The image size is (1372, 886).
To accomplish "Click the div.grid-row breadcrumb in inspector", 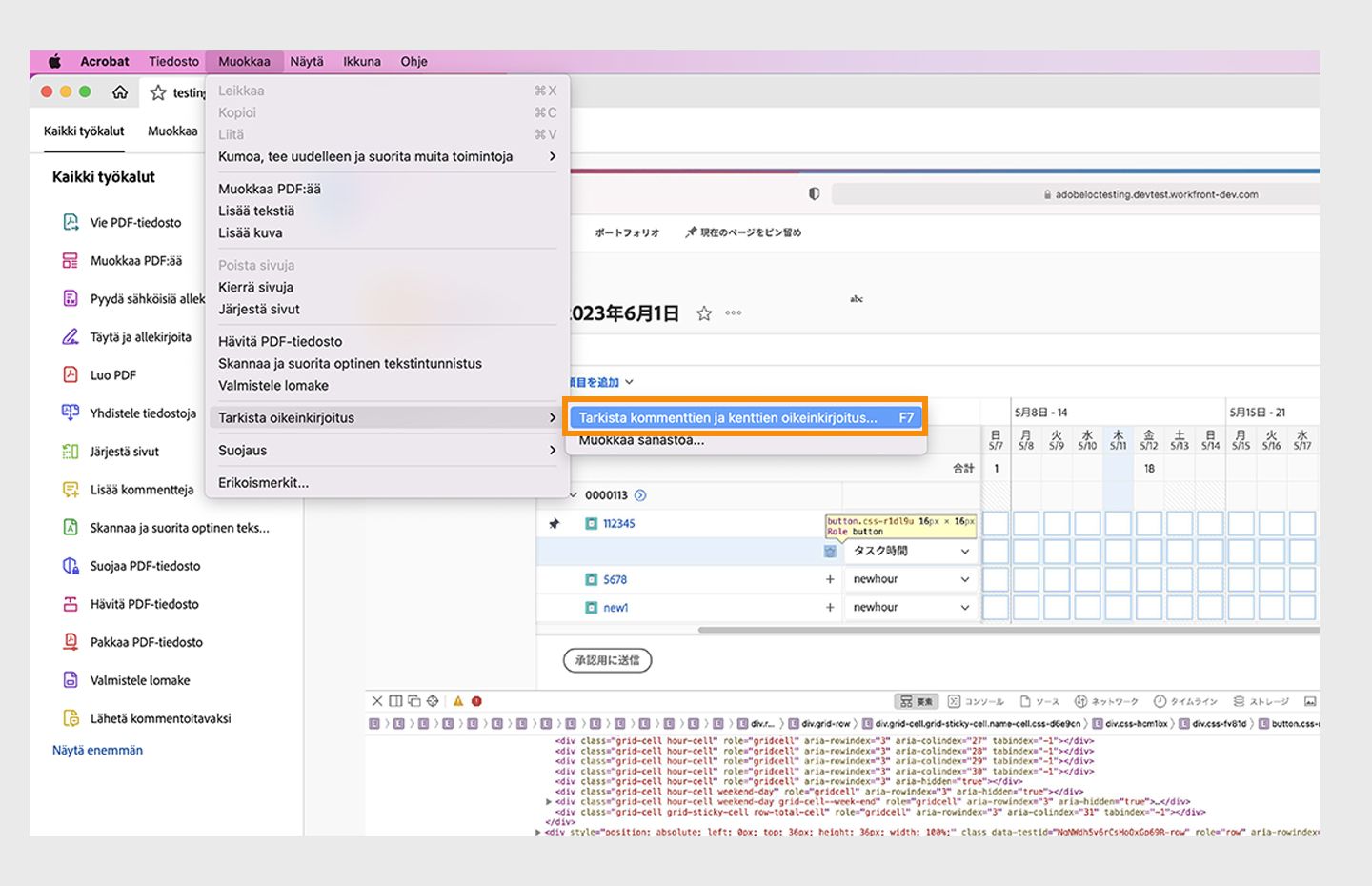I will click(x=822, y=724).
